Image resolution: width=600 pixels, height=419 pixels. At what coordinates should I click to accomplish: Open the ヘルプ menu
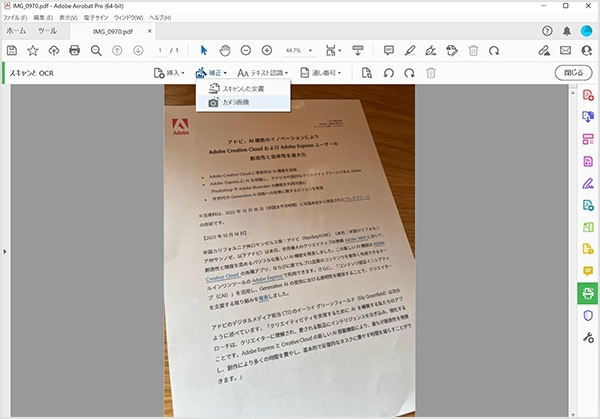[160, 18]
